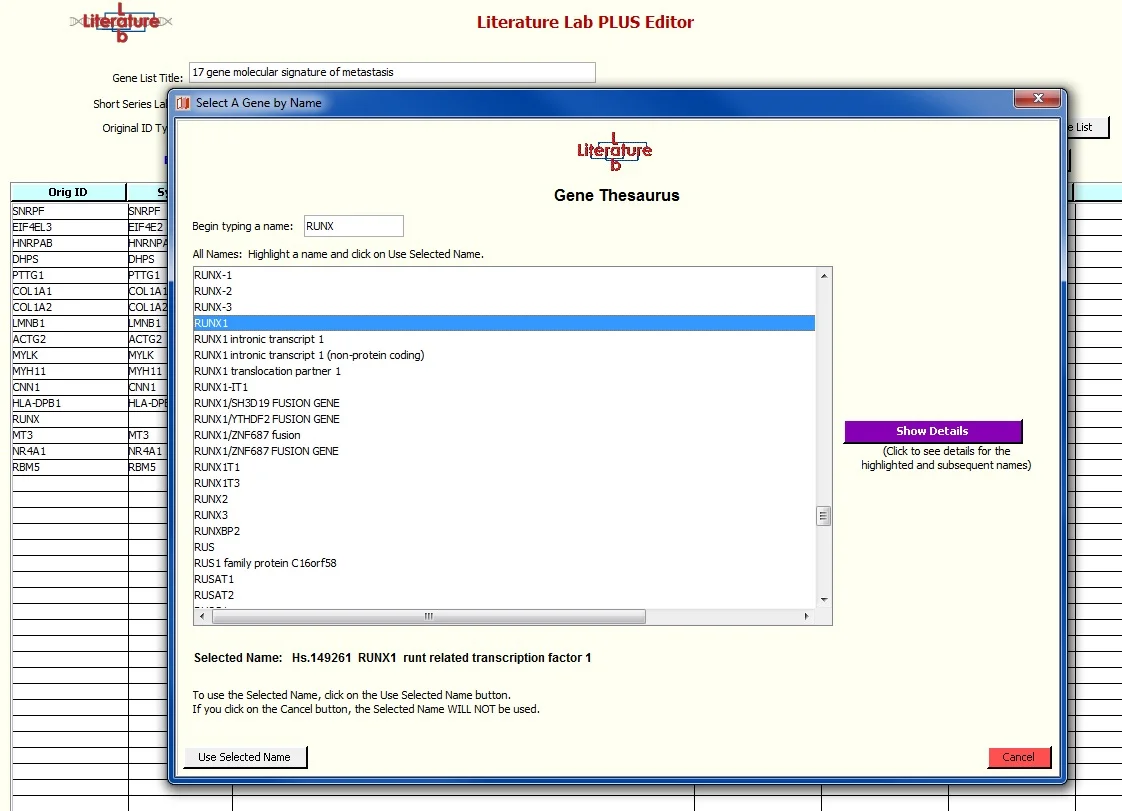This screenshot has height=811, width=1122.
Task: Click NR4A1 in Orig ID column
Action: pyautogui.click(x=69, y=451)
